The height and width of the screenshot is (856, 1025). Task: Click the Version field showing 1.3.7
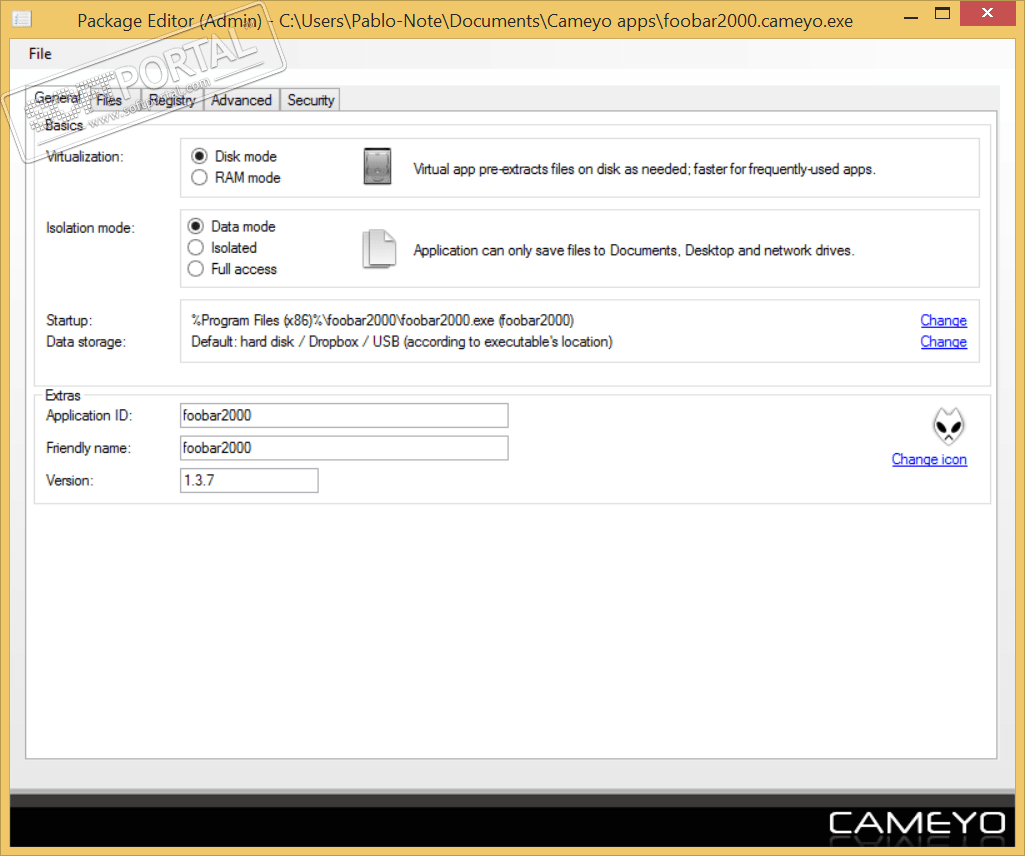point(249,481)
